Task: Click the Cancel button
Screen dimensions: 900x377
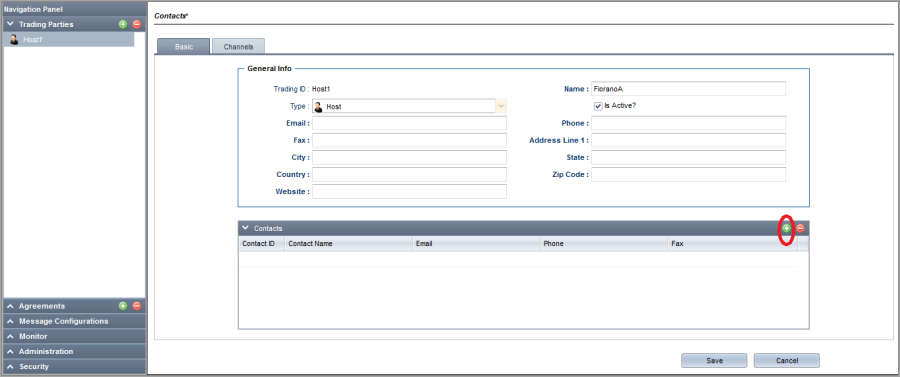Action: tap(786, 360)
